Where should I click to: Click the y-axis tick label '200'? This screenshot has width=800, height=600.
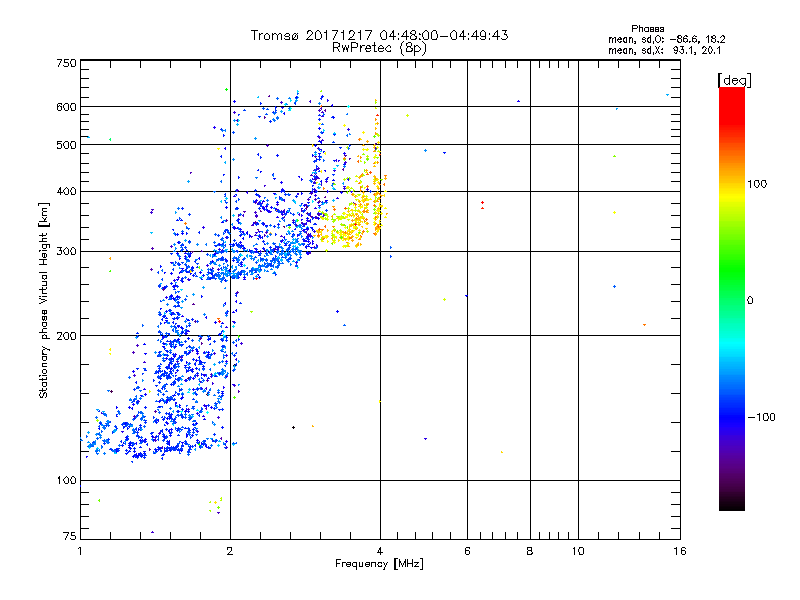(66, 336)
